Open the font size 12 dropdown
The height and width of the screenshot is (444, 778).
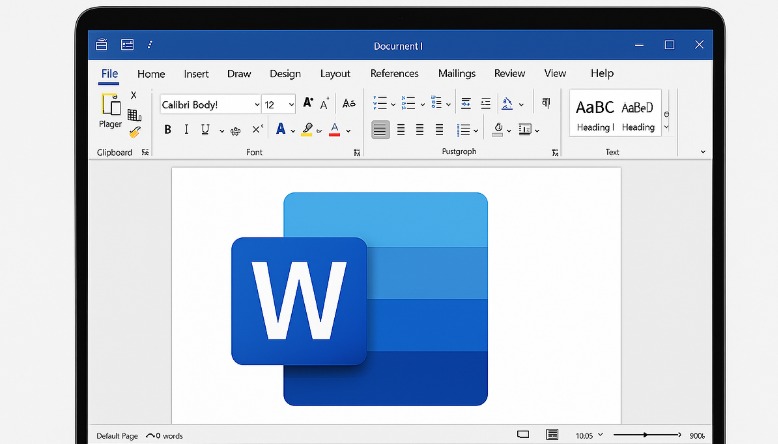coord(291,105)
